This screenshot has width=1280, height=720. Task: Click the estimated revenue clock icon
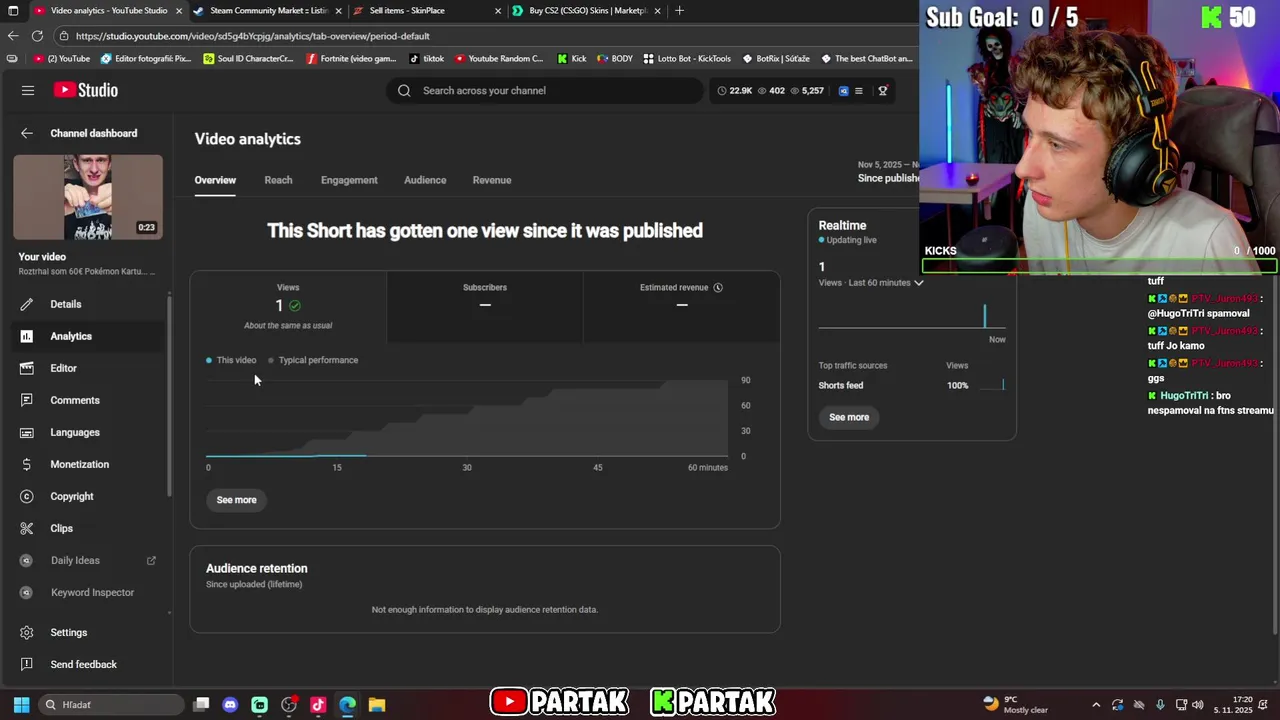pos(718,287)
